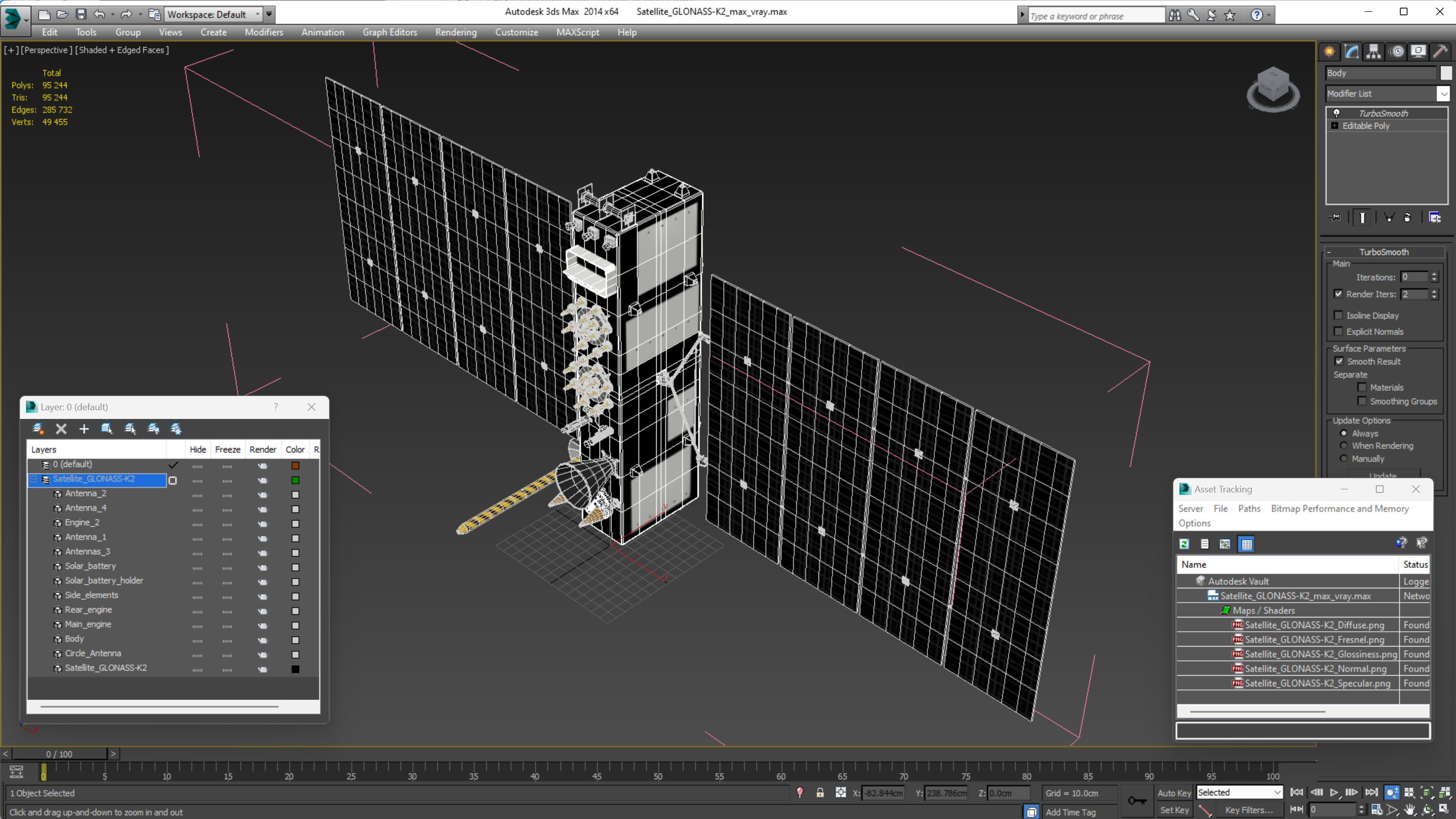The height and width of the screenshot is (819, 1456).
Task: Open Paths menu in Asset Tracking
Action: [x=1249, y=509]
